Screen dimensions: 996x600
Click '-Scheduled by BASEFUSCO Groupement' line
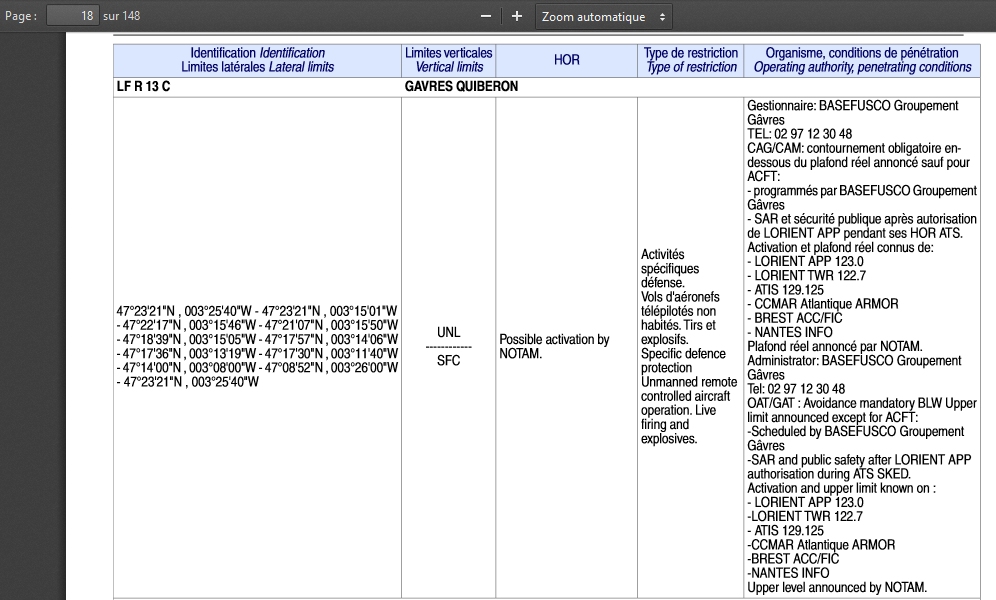pyautogui.click(x=856, y=431)
